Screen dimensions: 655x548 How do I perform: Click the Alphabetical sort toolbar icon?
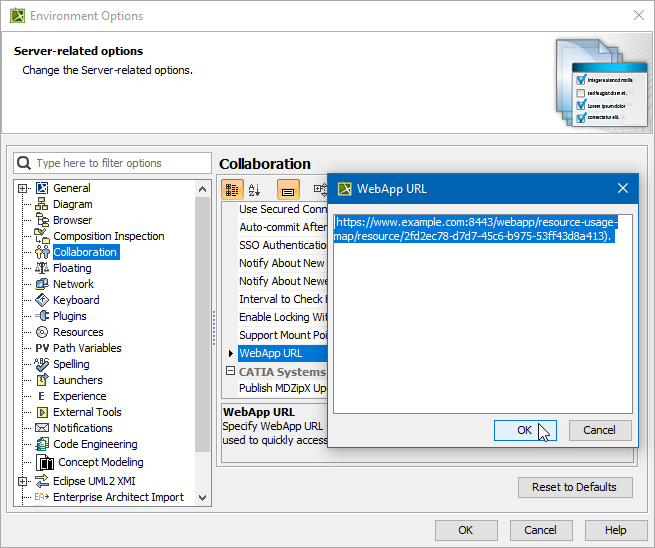(254, 189)
